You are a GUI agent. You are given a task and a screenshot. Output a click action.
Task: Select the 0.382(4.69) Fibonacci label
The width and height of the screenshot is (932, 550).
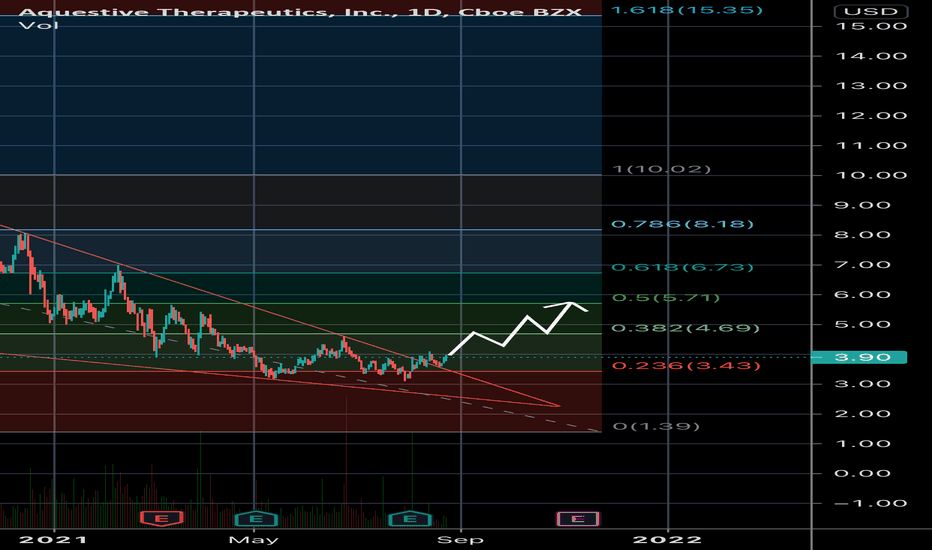(x=685, y=328)
